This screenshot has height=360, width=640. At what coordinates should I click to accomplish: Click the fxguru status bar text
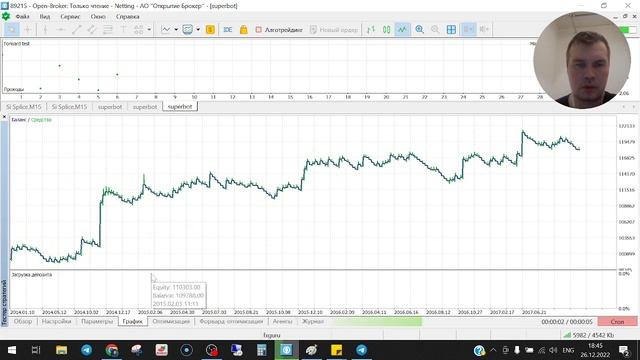pos(272,335)
